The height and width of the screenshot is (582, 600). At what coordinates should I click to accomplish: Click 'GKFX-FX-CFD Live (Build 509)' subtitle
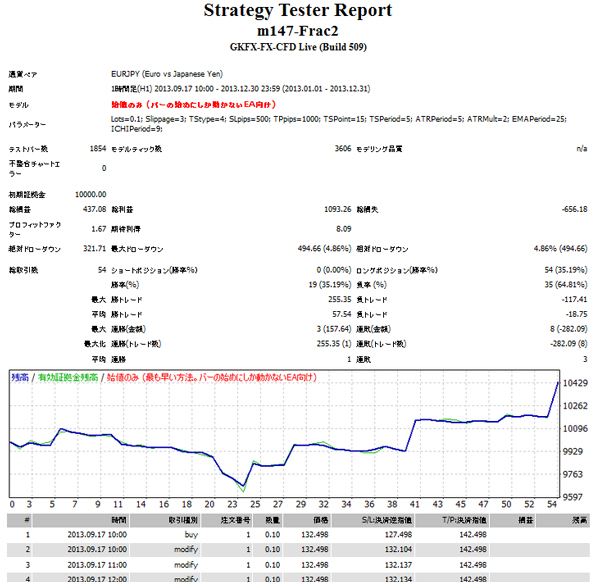point(298,47)
